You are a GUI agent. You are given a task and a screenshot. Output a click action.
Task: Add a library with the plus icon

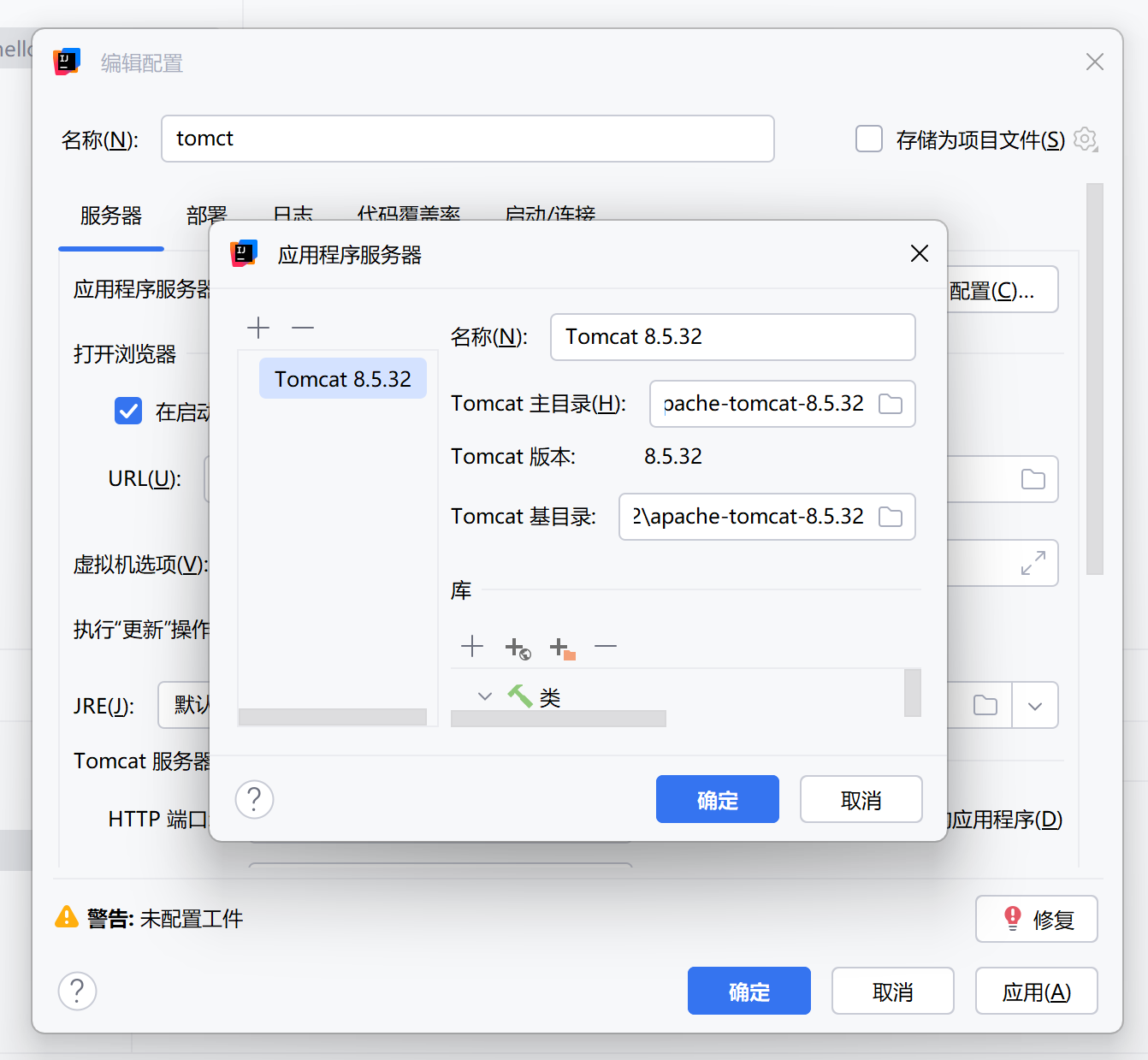[472, 646]
